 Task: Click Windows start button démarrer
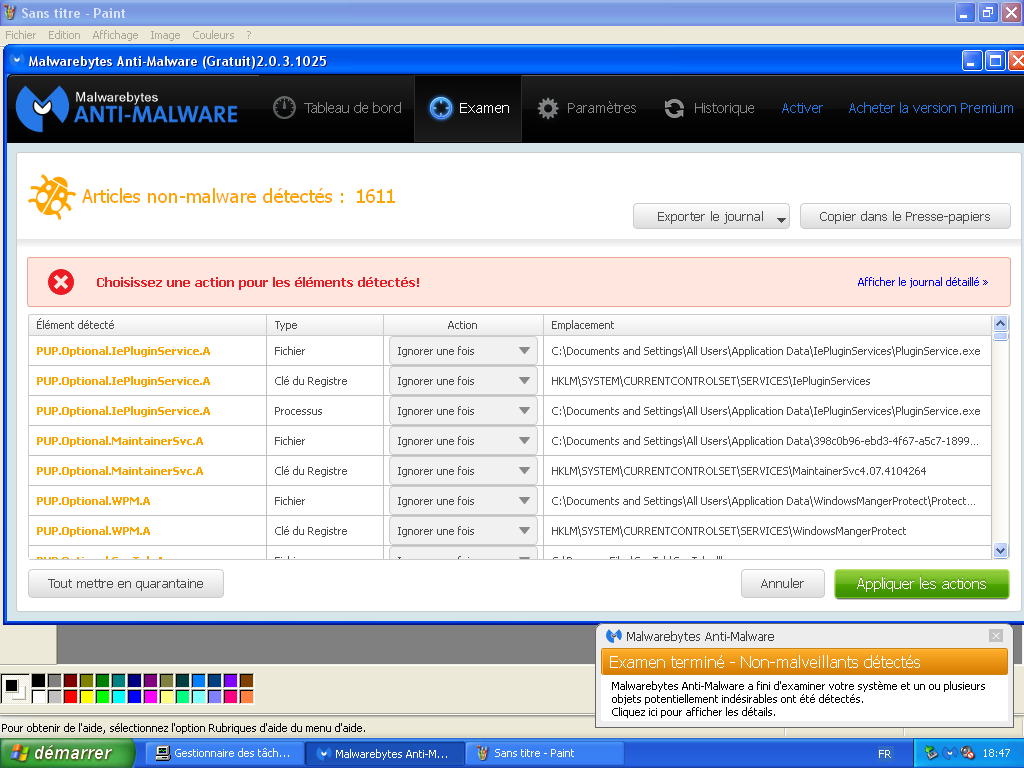point(67,753)
